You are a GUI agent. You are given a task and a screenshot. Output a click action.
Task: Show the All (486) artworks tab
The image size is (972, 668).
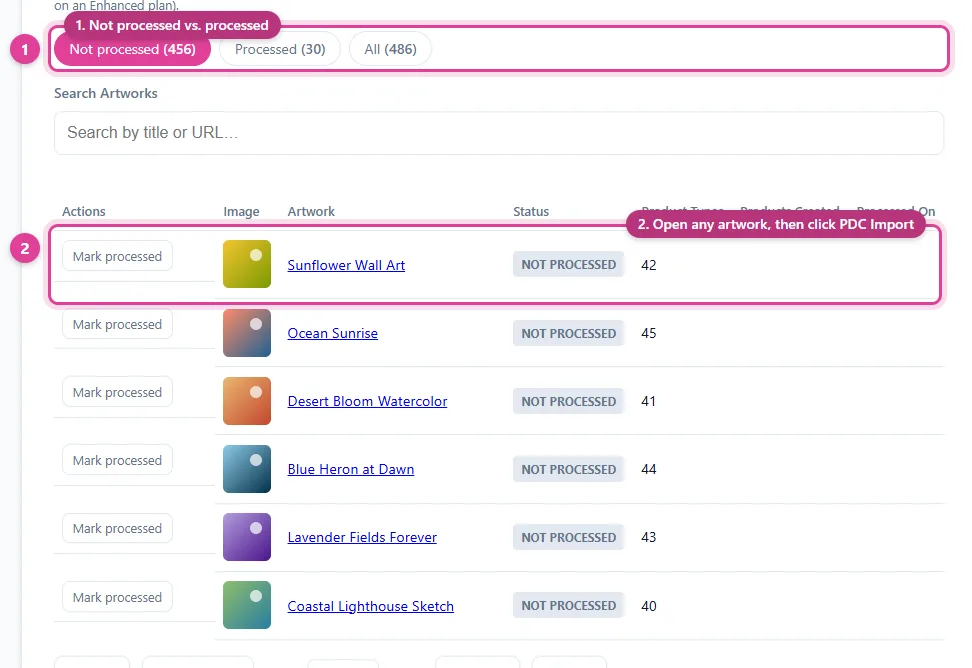point(391,50)
